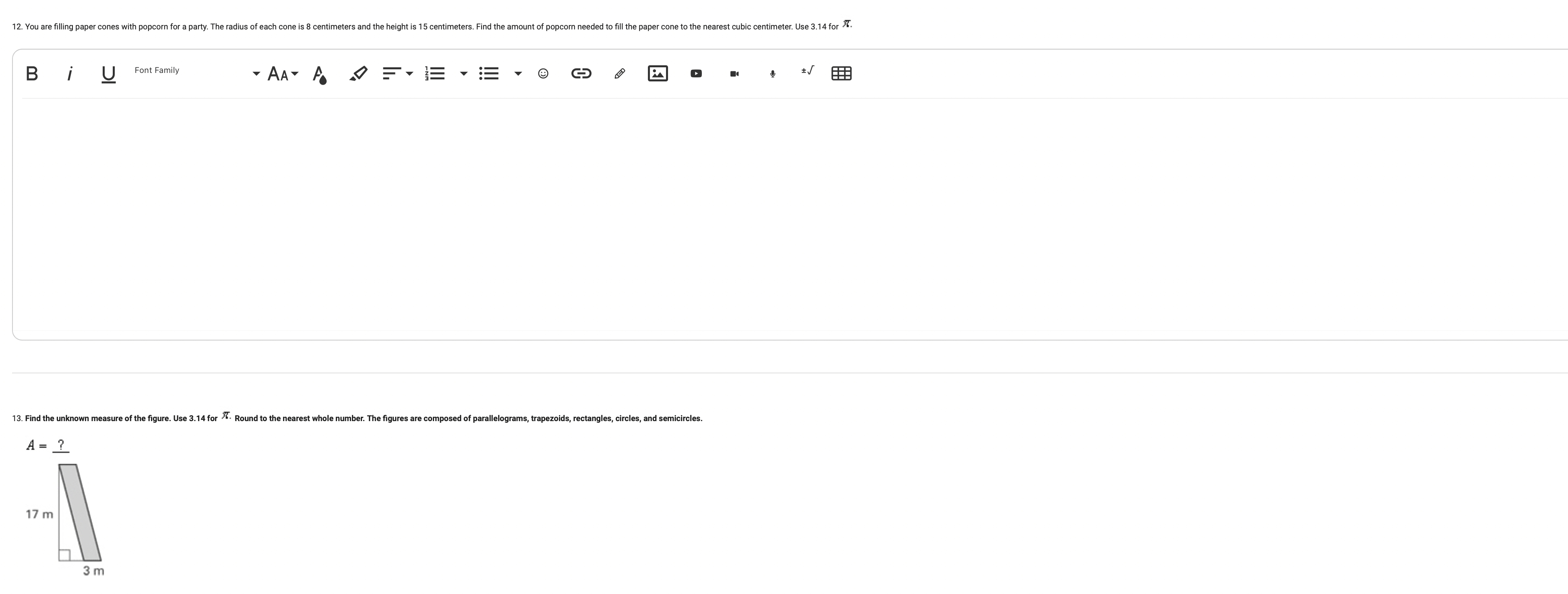Insert a table
The image size is (1568, 594).
(x=841, y=74)
